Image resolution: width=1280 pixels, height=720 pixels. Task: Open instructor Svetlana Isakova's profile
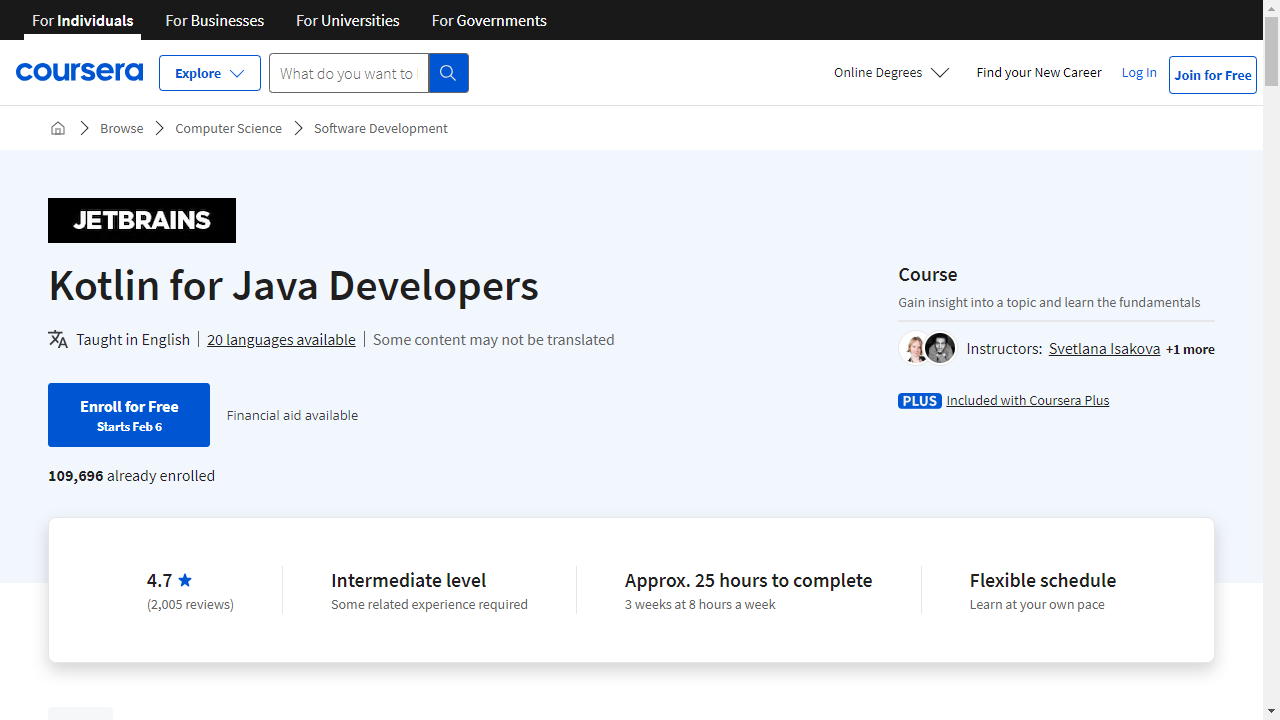click(1104, 349)
